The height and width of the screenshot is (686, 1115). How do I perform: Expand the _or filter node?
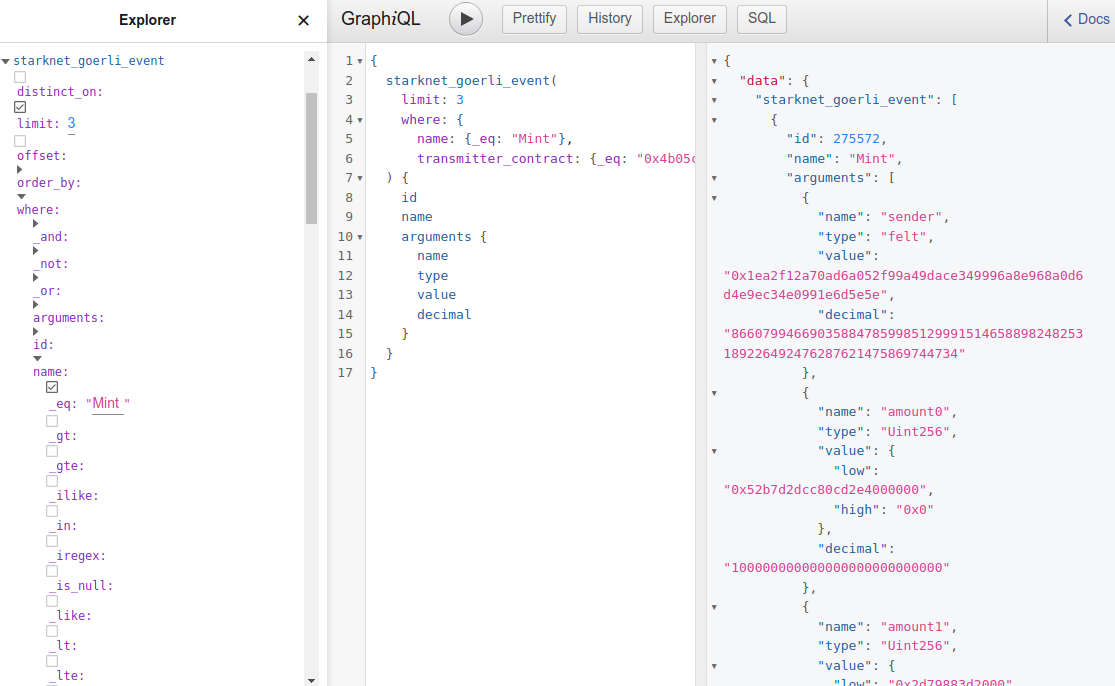coord(36,278)
